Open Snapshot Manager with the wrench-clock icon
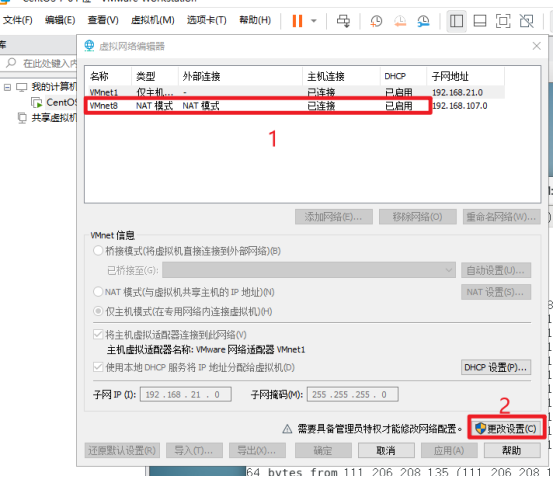 coord(423,21)
